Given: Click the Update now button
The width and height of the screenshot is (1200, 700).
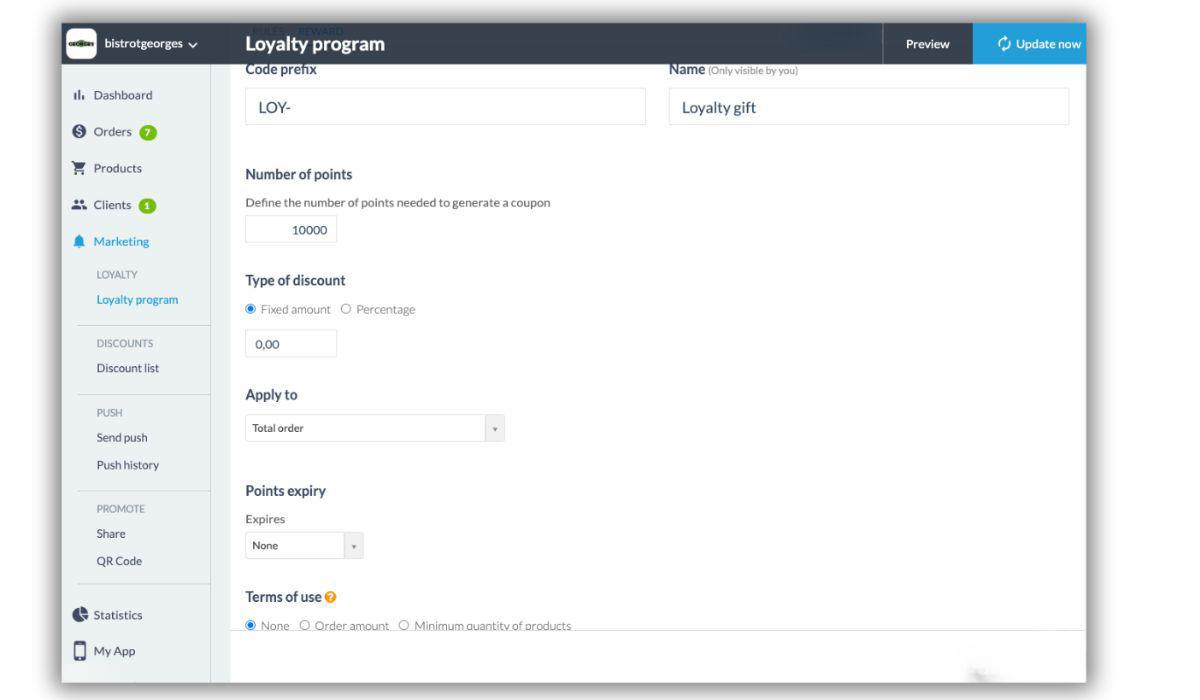Looking at the screenshot, I should [x=1028, y=44].
